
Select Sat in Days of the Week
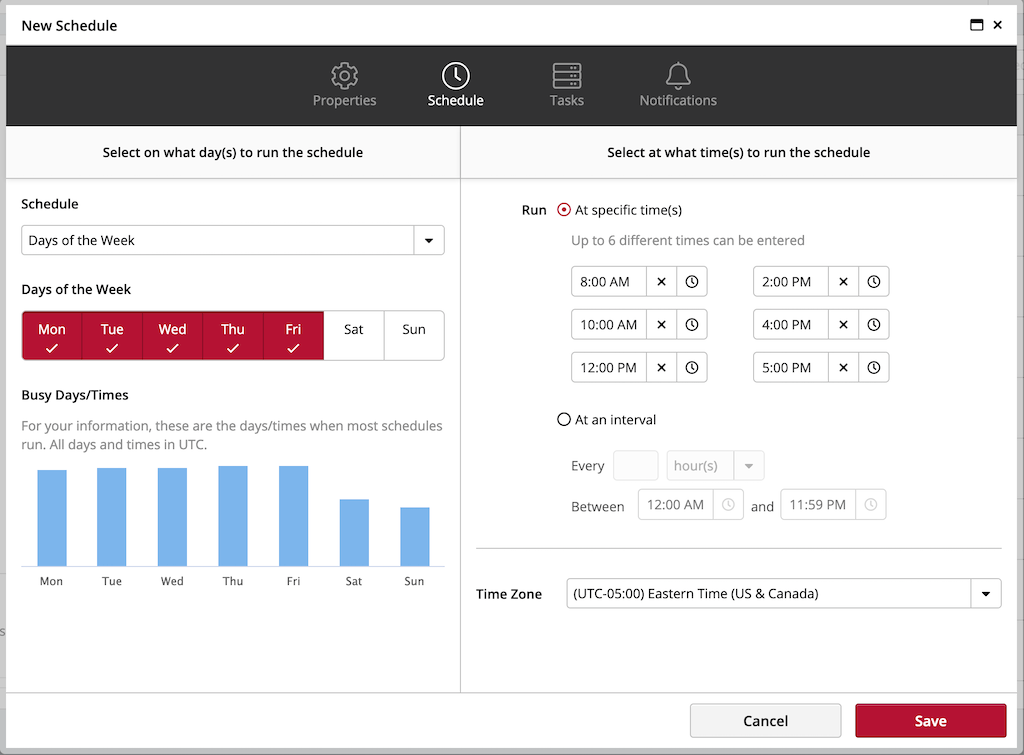(354, 336)
